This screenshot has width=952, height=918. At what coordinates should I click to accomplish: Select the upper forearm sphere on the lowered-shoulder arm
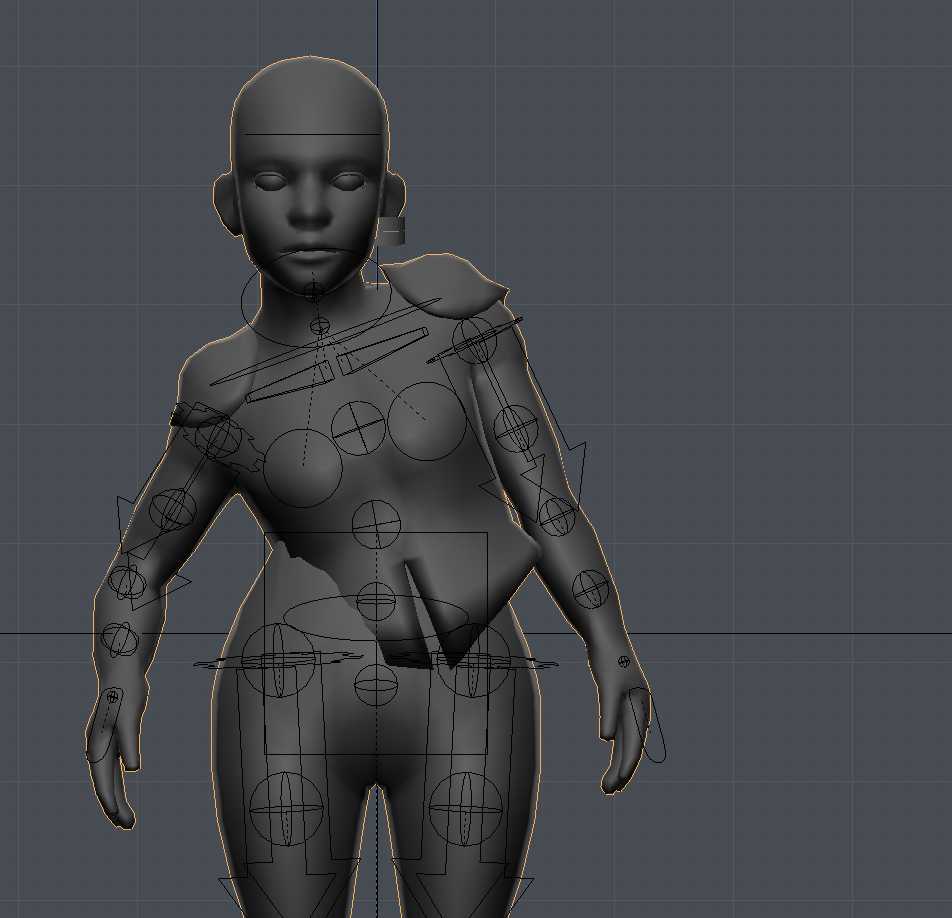coord(127,583)
